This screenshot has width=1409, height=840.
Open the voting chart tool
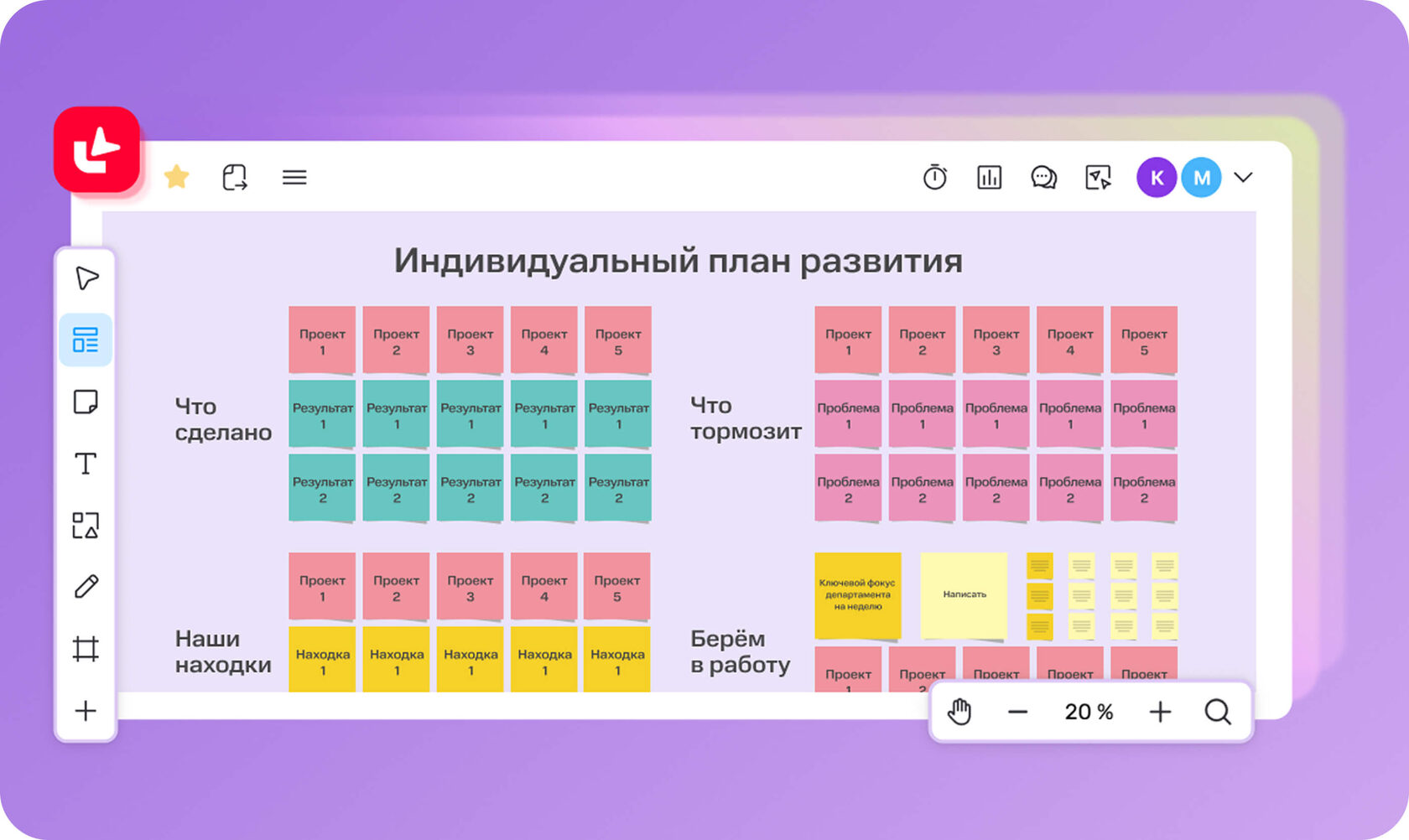pos(989,177)
